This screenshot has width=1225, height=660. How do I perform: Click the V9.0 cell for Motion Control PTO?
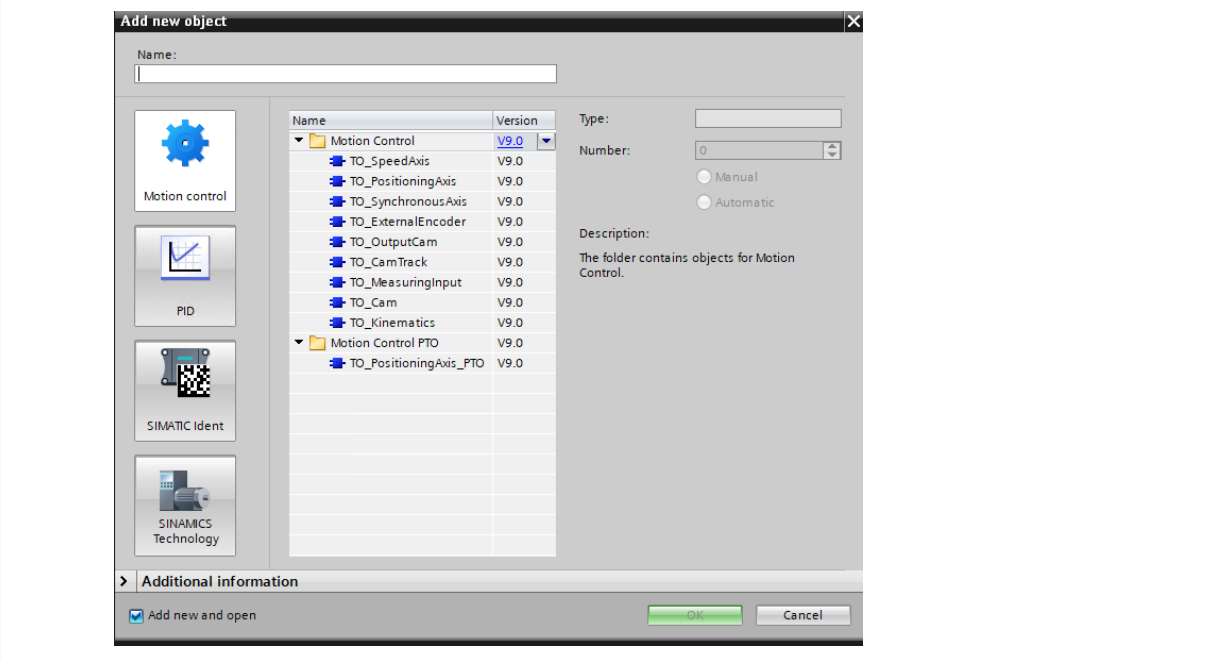524,343
